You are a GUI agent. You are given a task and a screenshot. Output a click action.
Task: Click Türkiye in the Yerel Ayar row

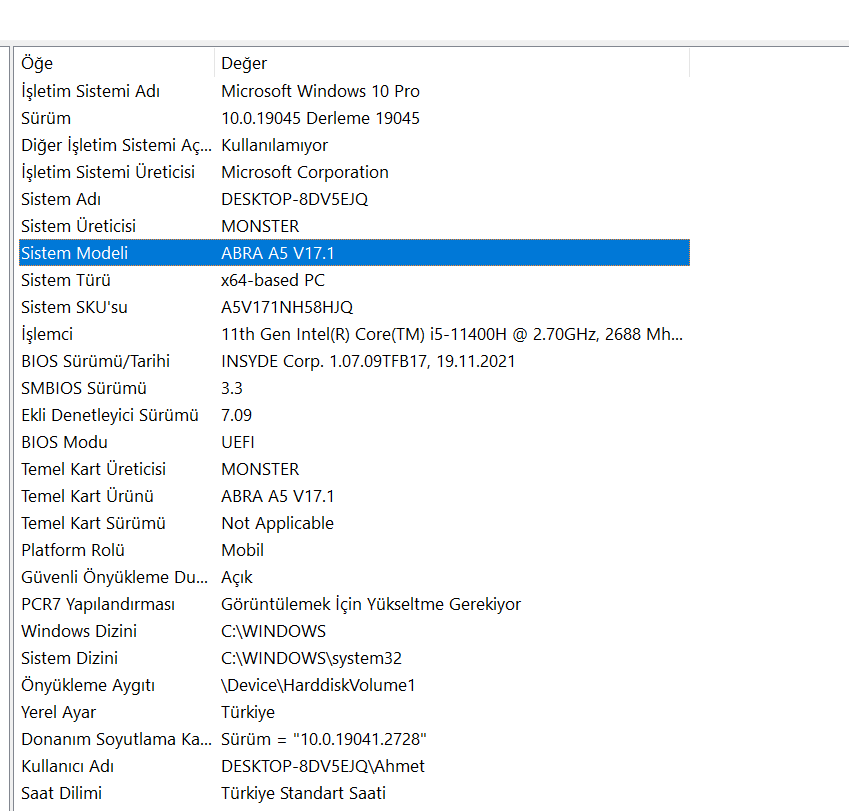248,712
